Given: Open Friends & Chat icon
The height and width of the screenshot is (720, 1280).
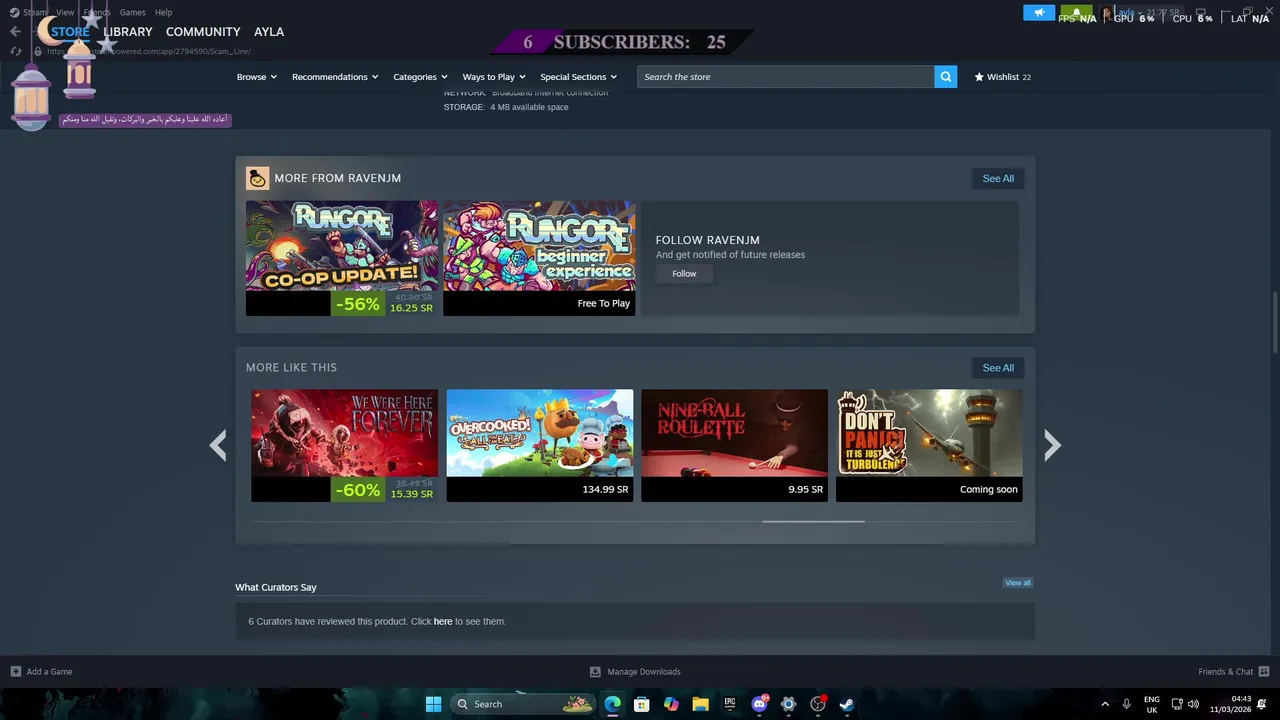Looking at the screenshot, I should click(x=1264, y=672).
